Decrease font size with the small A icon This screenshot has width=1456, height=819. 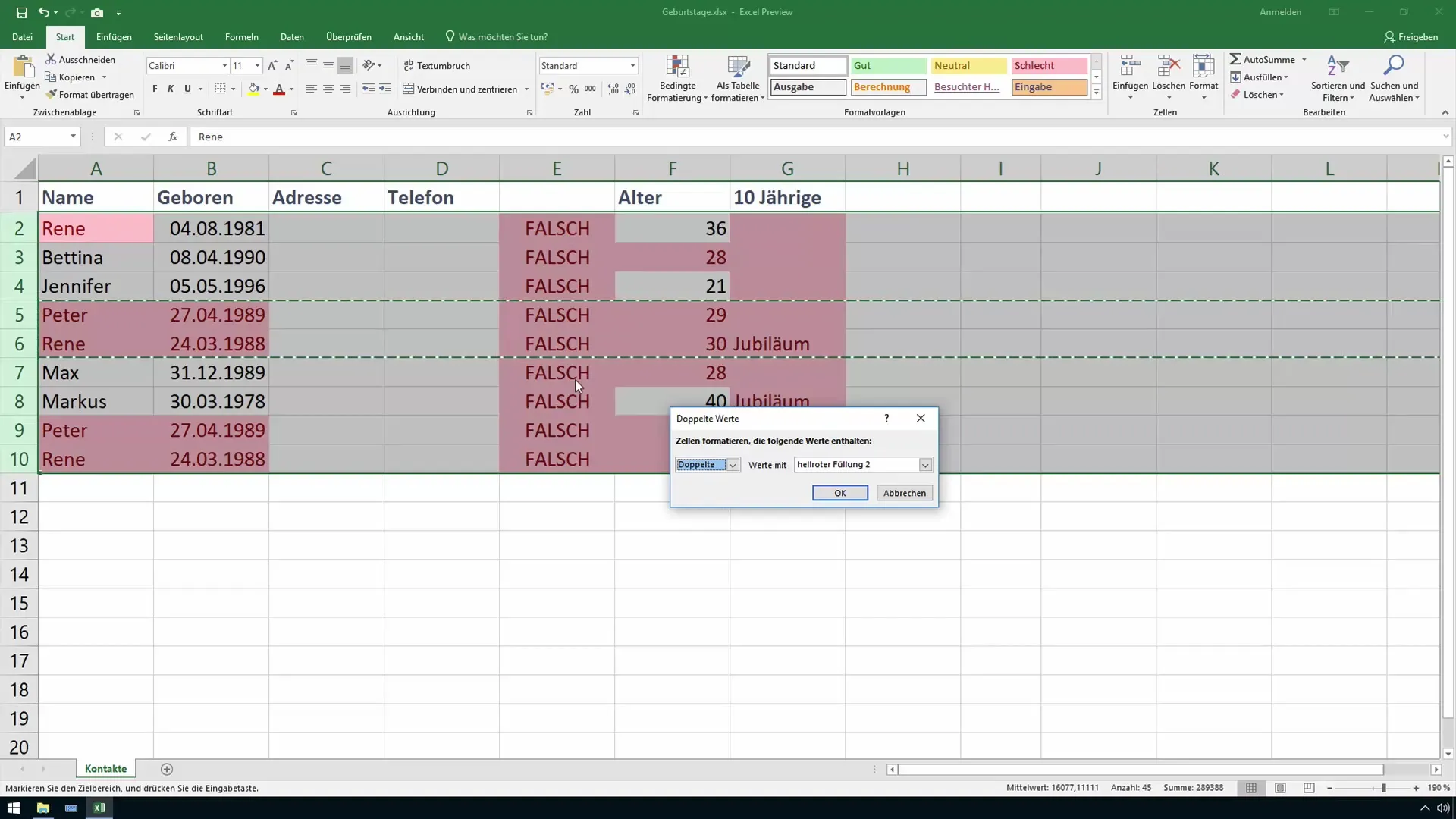tap(289, 66)
